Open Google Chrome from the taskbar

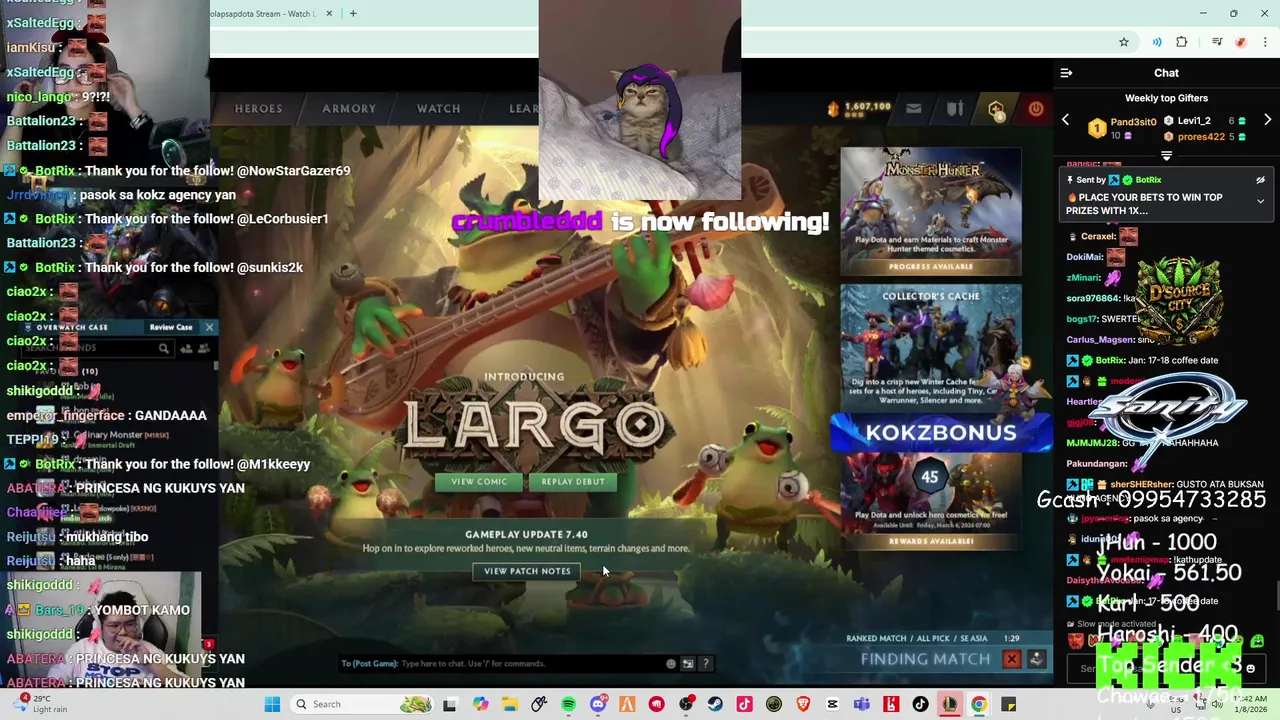tap(978, 704)
